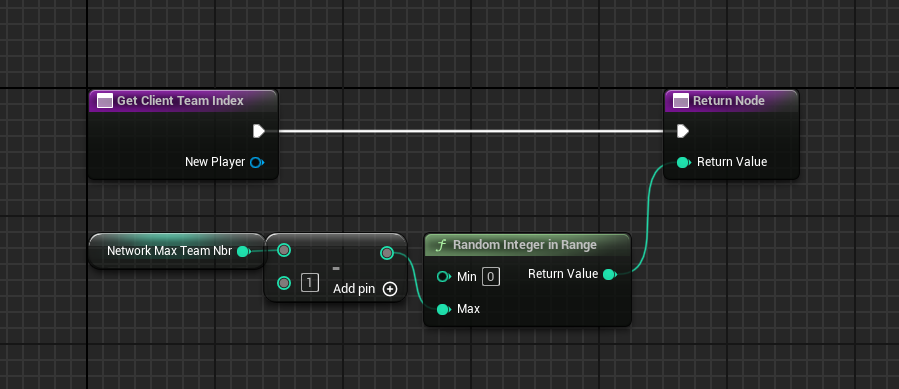The height and width of the screenshot is (389, 899).
Task: Click the Add pin text label
Action: (x=354, y=289)
